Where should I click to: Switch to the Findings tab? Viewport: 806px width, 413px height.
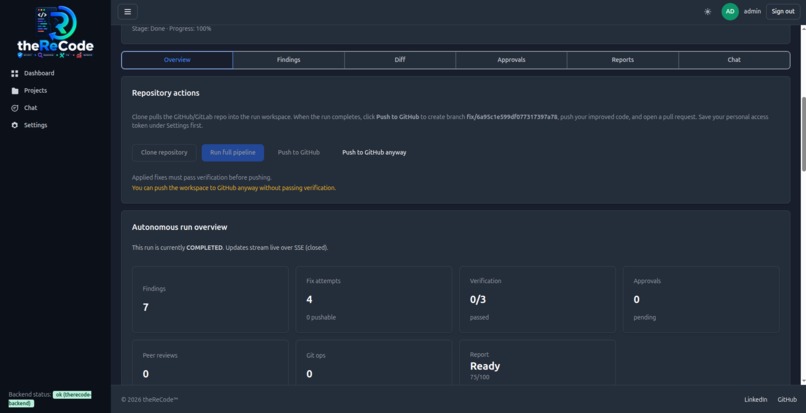point(288,60)
